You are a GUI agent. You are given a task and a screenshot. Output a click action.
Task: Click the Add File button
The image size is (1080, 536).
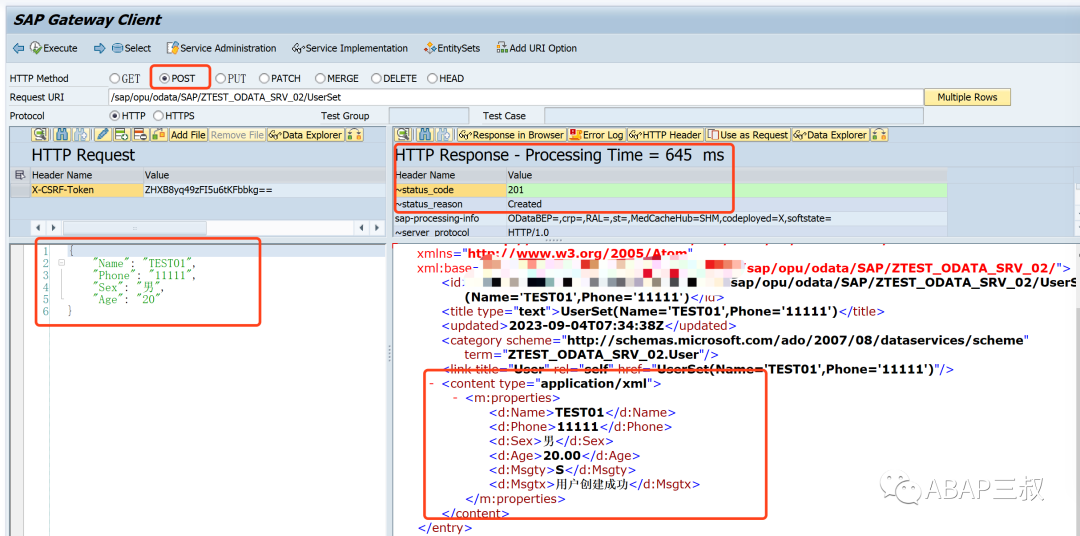[188, 135]
